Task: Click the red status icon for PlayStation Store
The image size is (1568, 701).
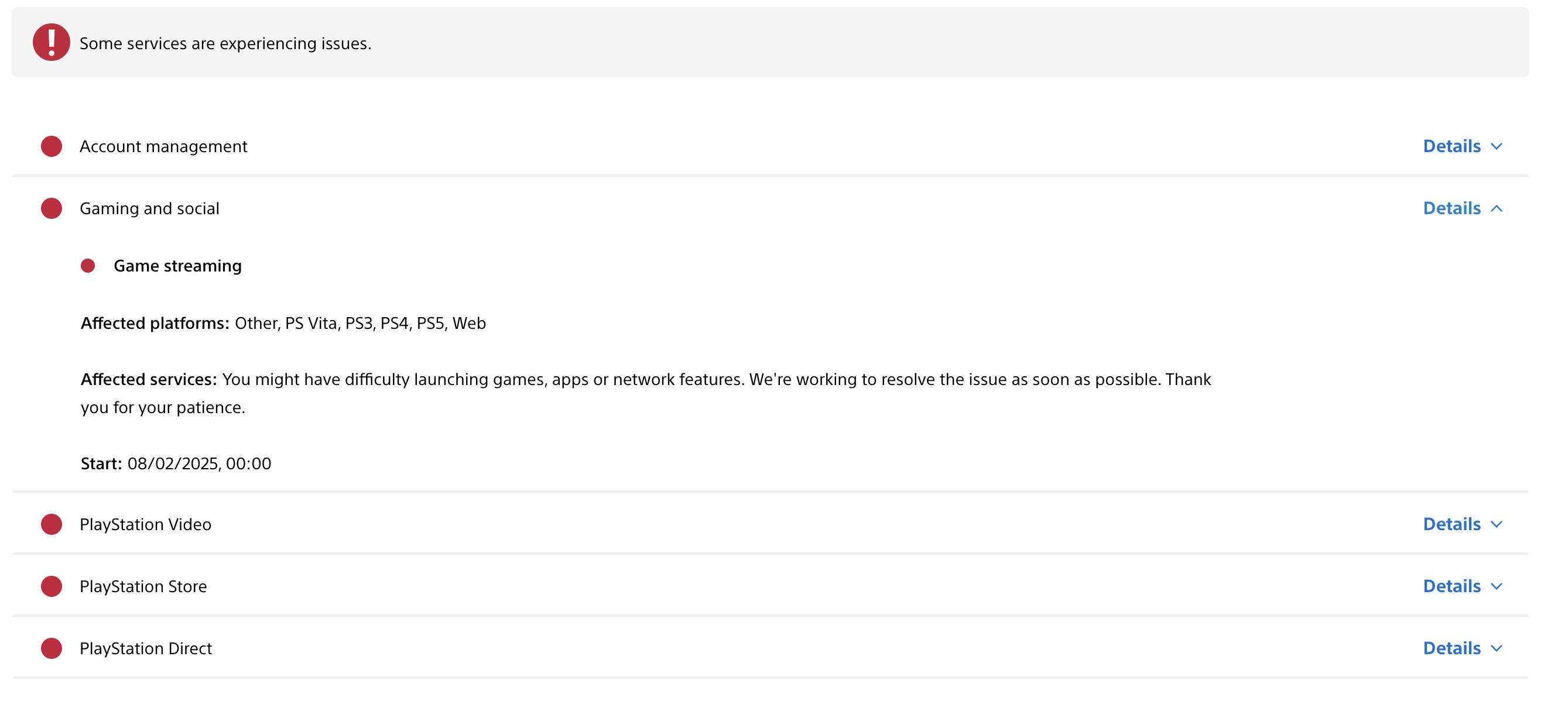Action: (x=52, y=585)
